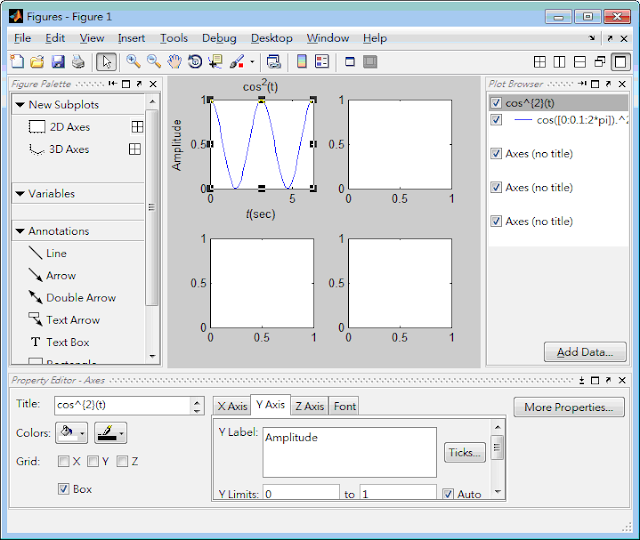Toggle the third Axes (no title) checkbox
Image resolution: width=640 pixels, height=540 pixels.
coord(496,221)
